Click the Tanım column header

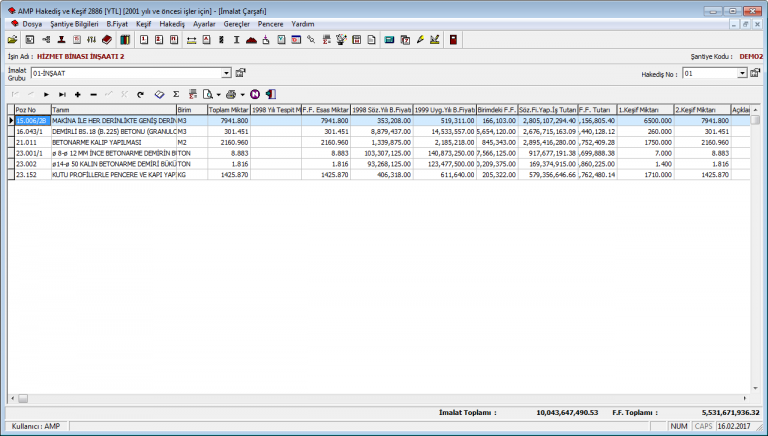click(112, 109)
